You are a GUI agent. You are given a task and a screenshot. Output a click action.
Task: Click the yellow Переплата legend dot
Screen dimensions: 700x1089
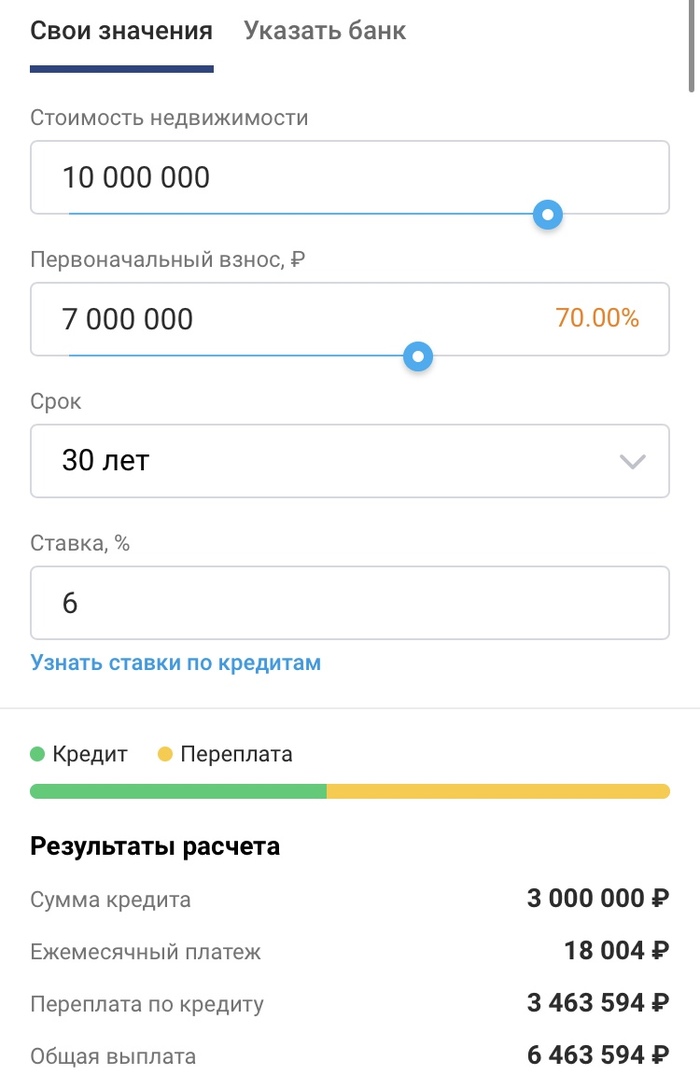pos(166,755)
